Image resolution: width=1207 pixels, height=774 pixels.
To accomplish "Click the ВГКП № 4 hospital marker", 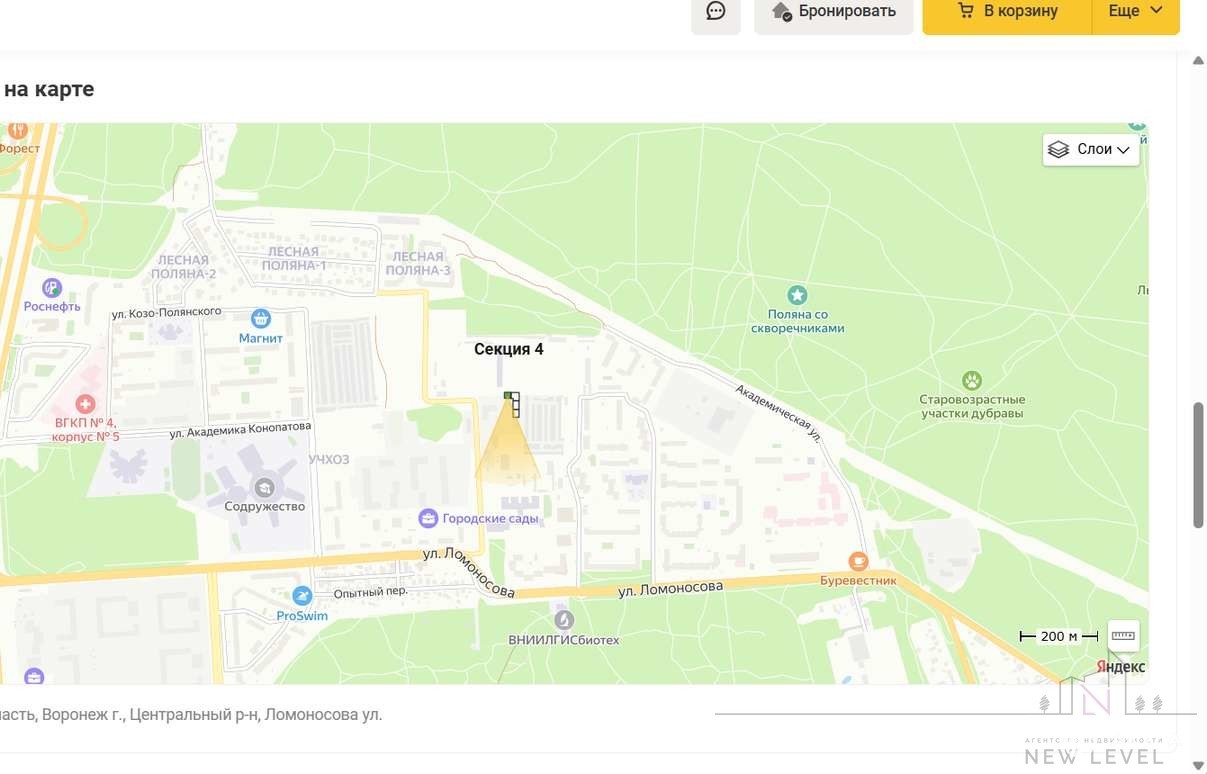I will pyautogui.click(x=86, y=405).
